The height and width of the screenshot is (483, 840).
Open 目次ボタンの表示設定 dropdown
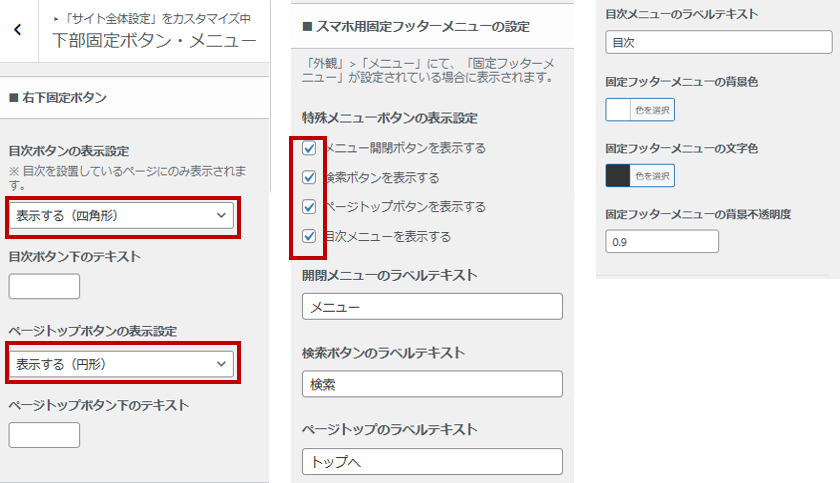point(122,216)
